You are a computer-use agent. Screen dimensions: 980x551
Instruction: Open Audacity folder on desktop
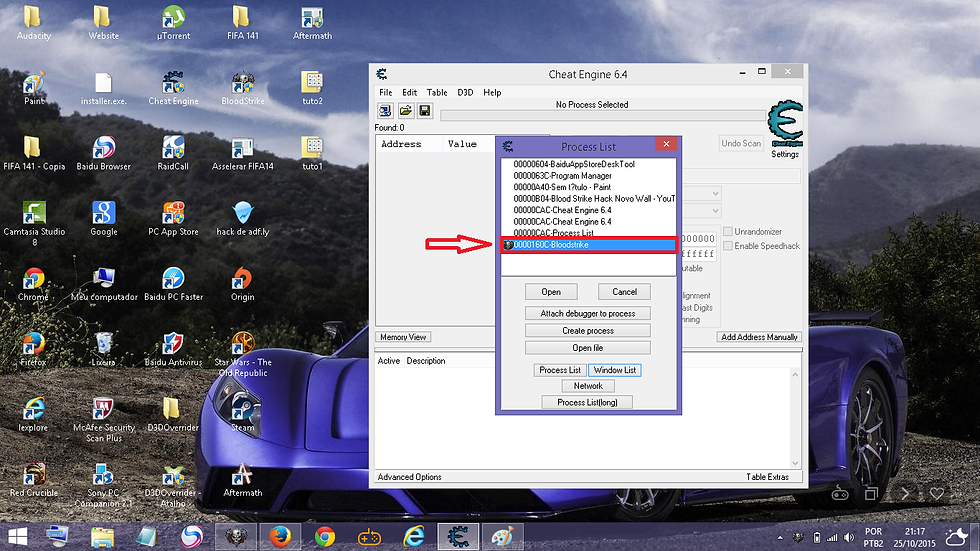(33, 23)
